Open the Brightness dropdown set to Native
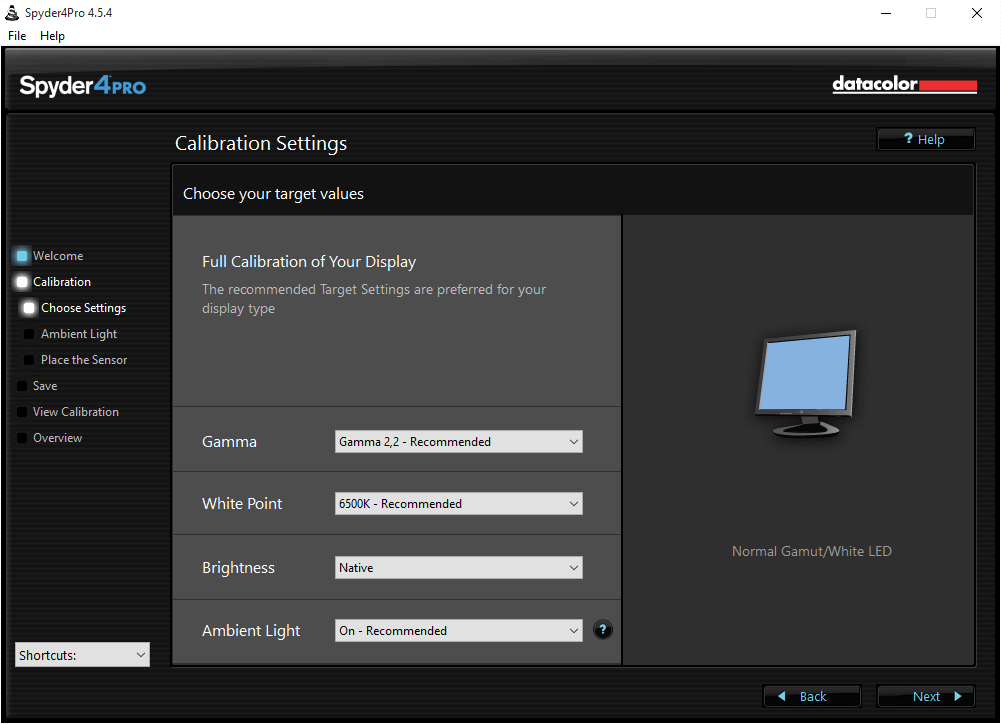This screenshot has height=724, width=1001. pyautogui.click(x=458, y=568)
